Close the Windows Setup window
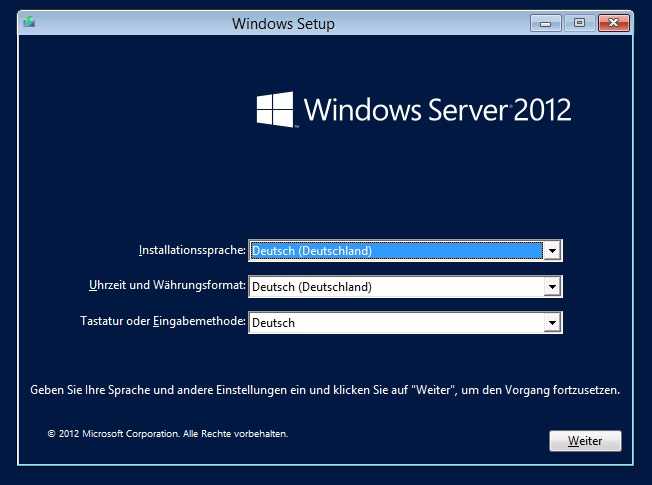652x485 pixels. pos(613,22)
